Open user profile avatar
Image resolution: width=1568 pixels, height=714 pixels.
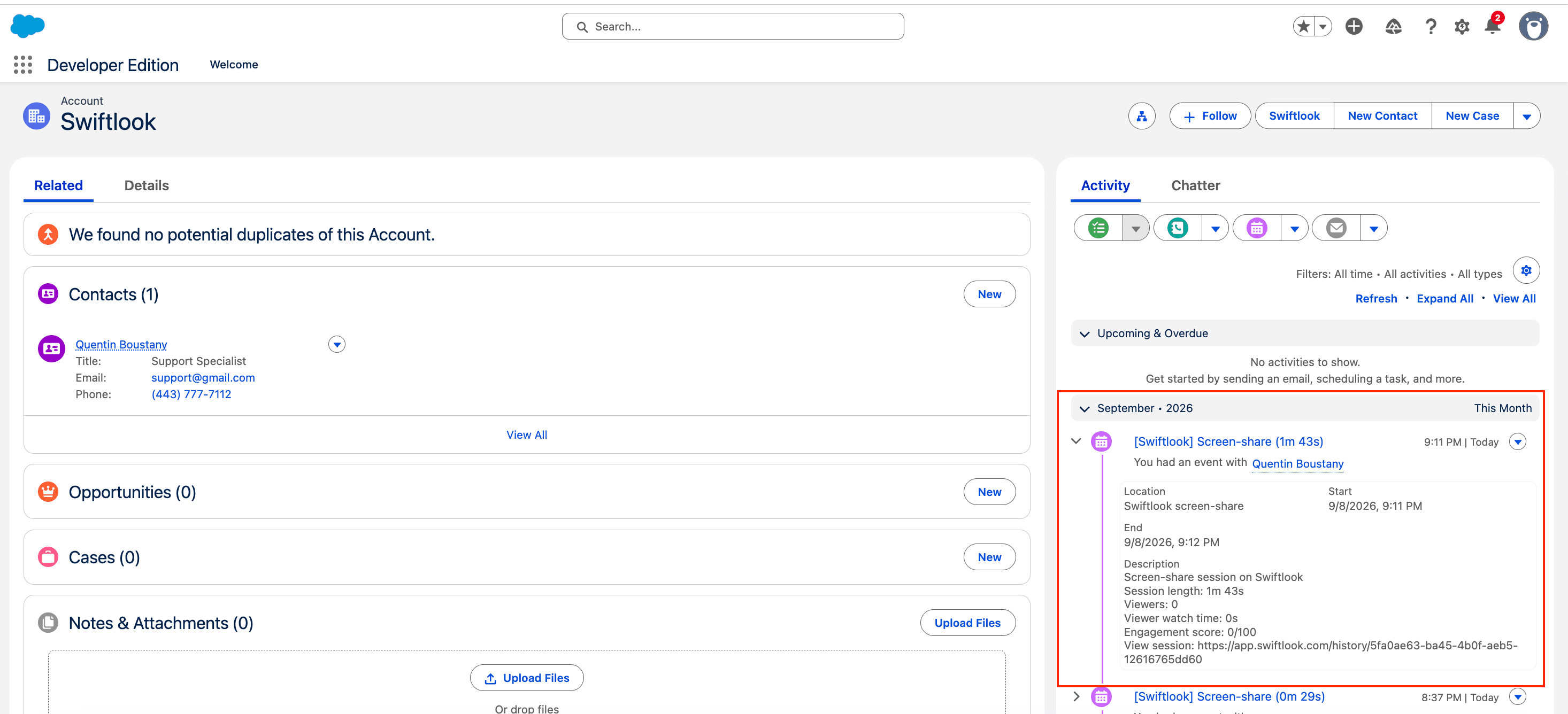point(1533,26)
